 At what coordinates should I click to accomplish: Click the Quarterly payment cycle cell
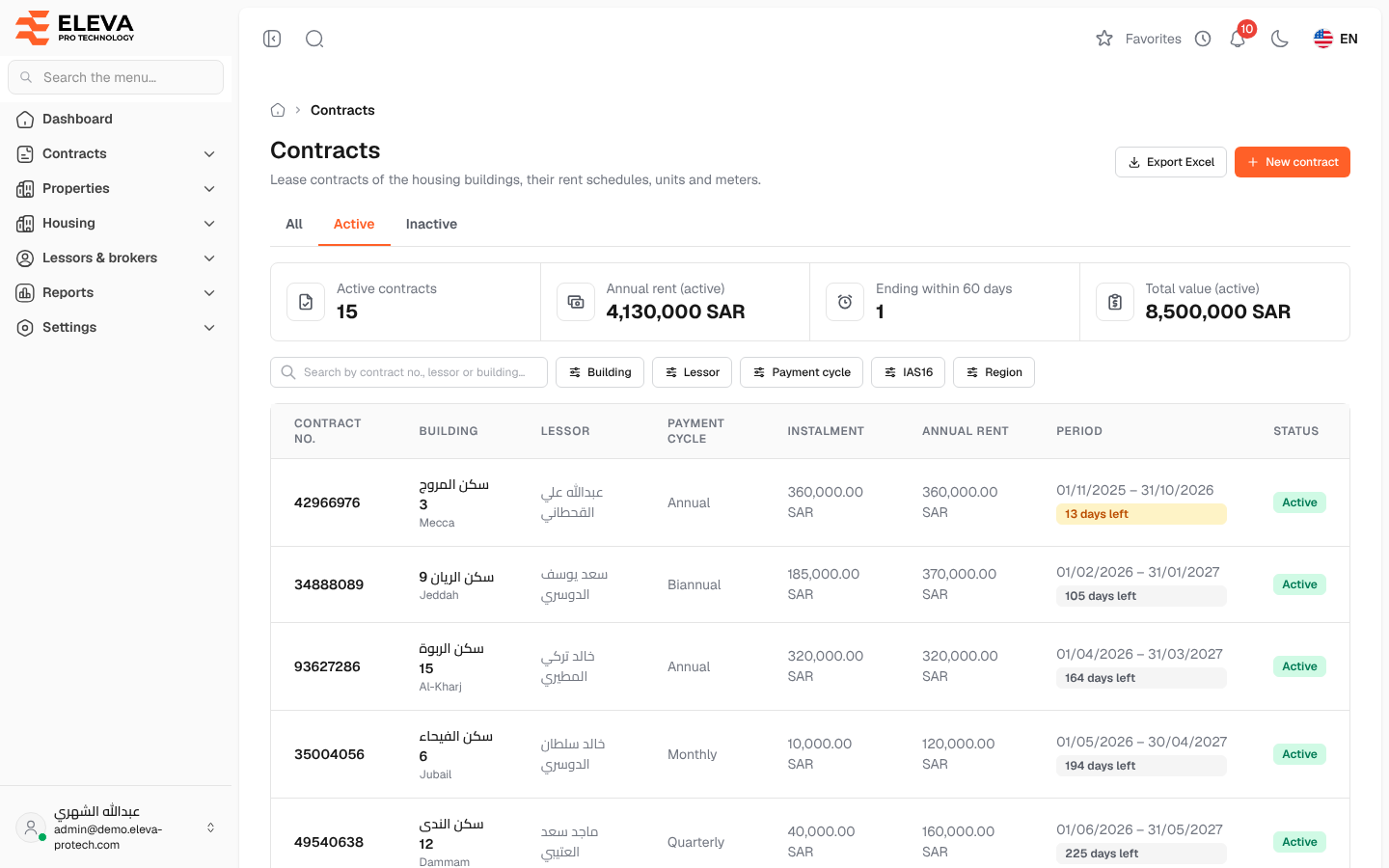[695, 842]
